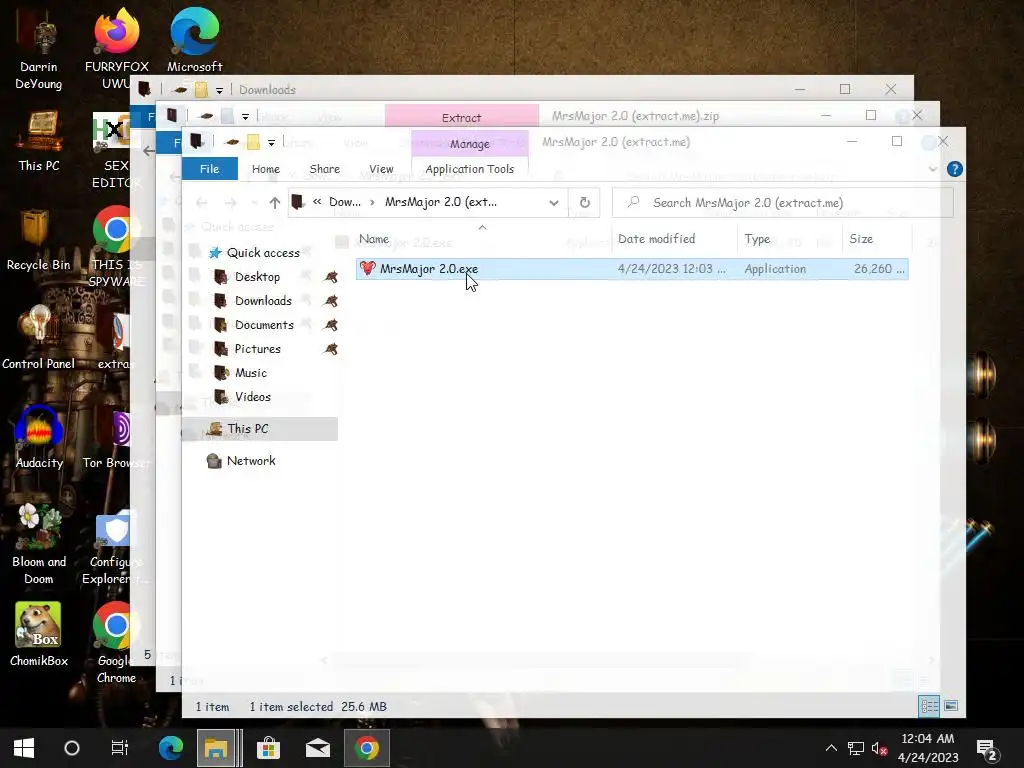The image size is (1024, 768).
Task: Open Edge from the taskbar
Action: click(x=171, y=748)
